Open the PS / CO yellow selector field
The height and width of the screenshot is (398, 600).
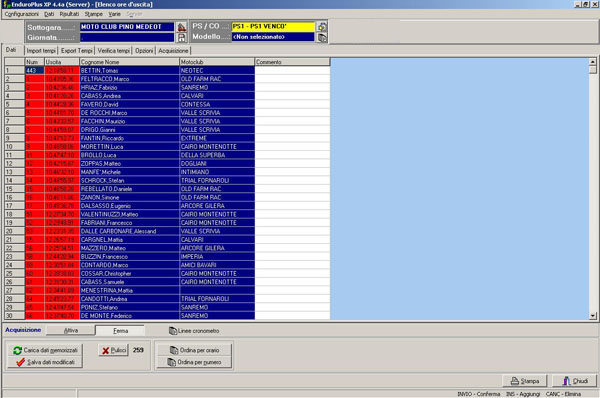tap(273, 26)
